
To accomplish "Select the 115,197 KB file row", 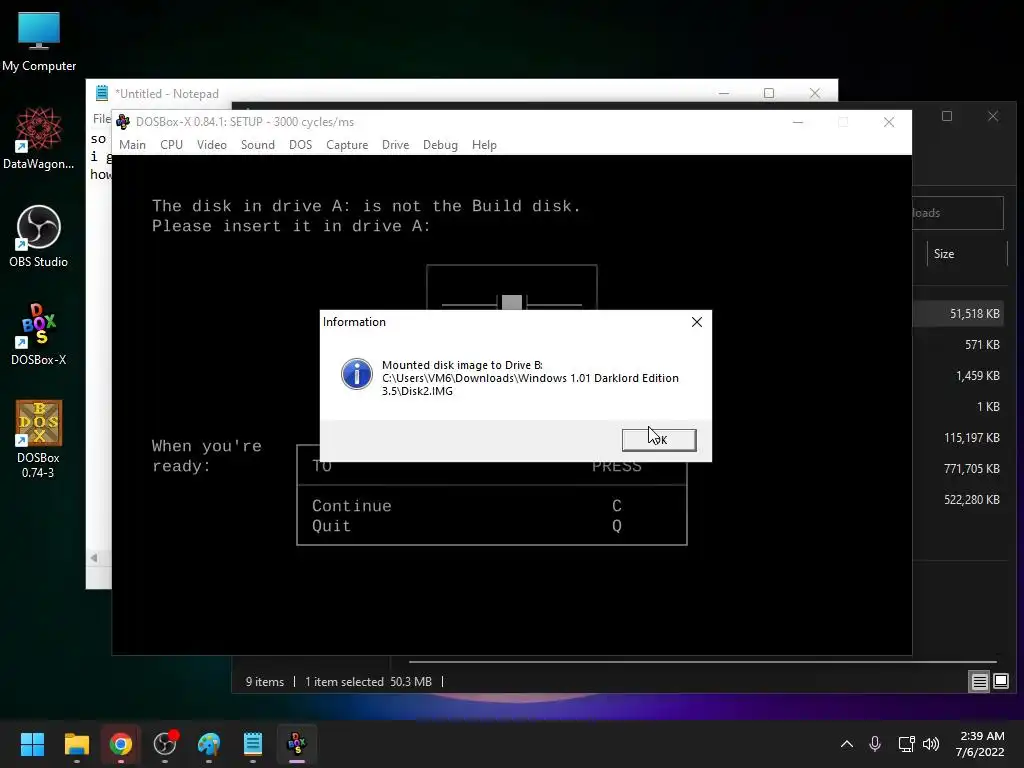I will tap(959, 438).
